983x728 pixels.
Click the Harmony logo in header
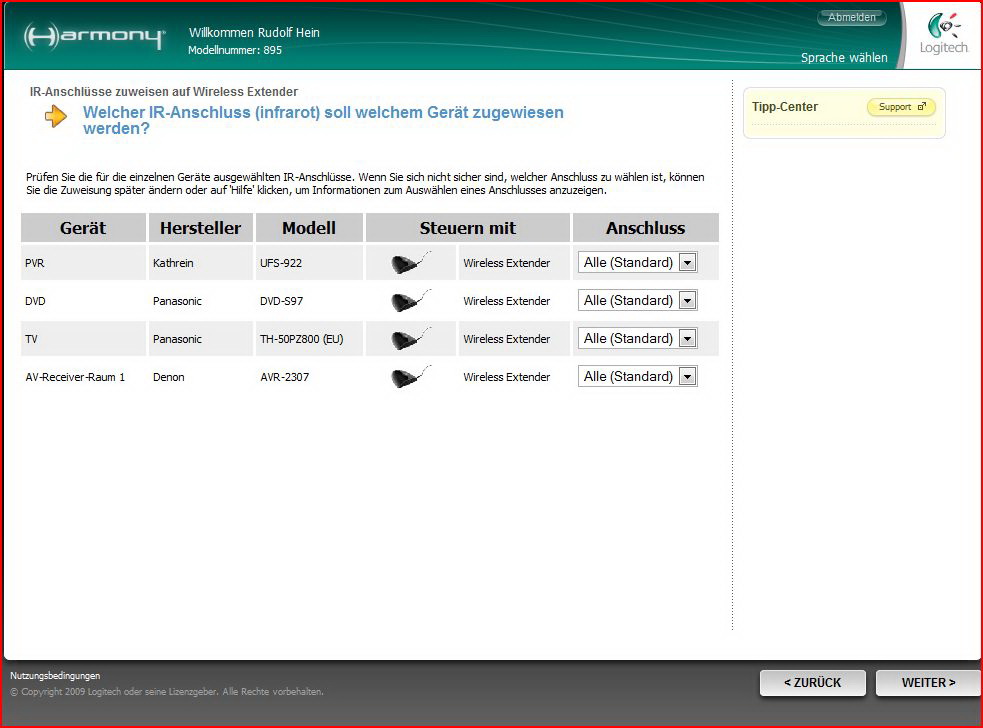pyautogui.click(x=94, y=37)
